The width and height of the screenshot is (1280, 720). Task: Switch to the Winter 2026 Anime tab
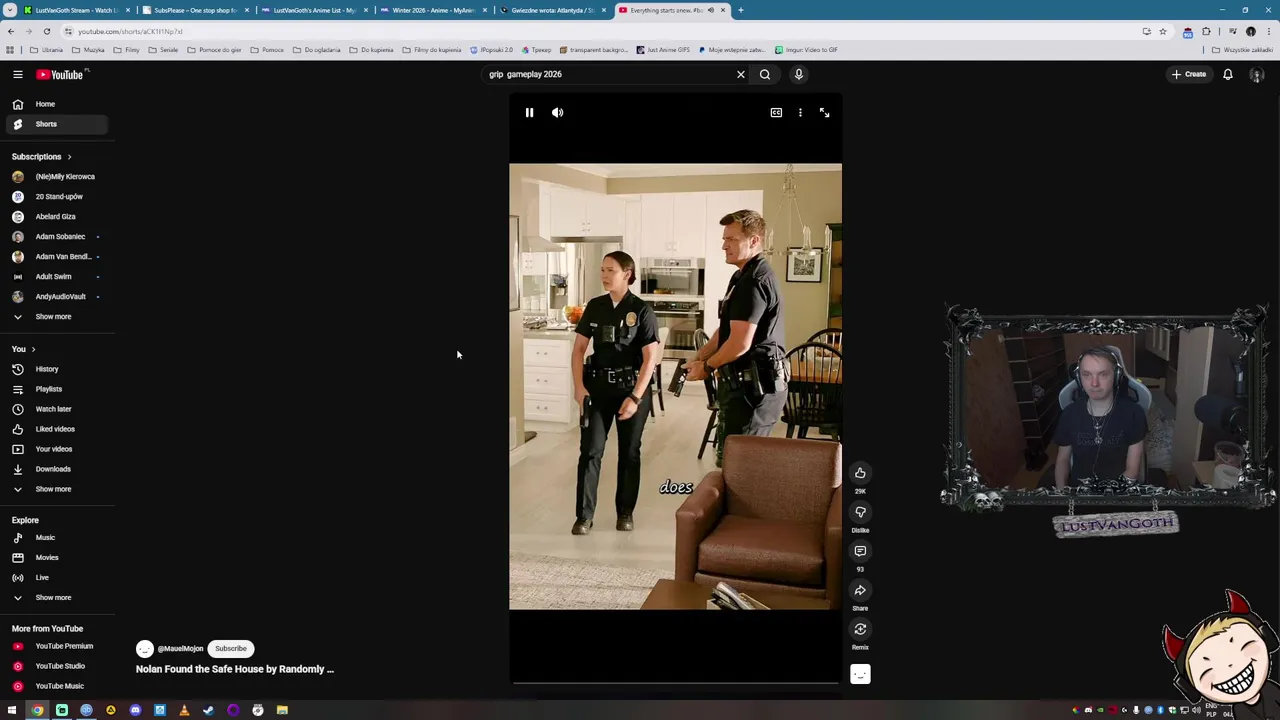[432, 10]
